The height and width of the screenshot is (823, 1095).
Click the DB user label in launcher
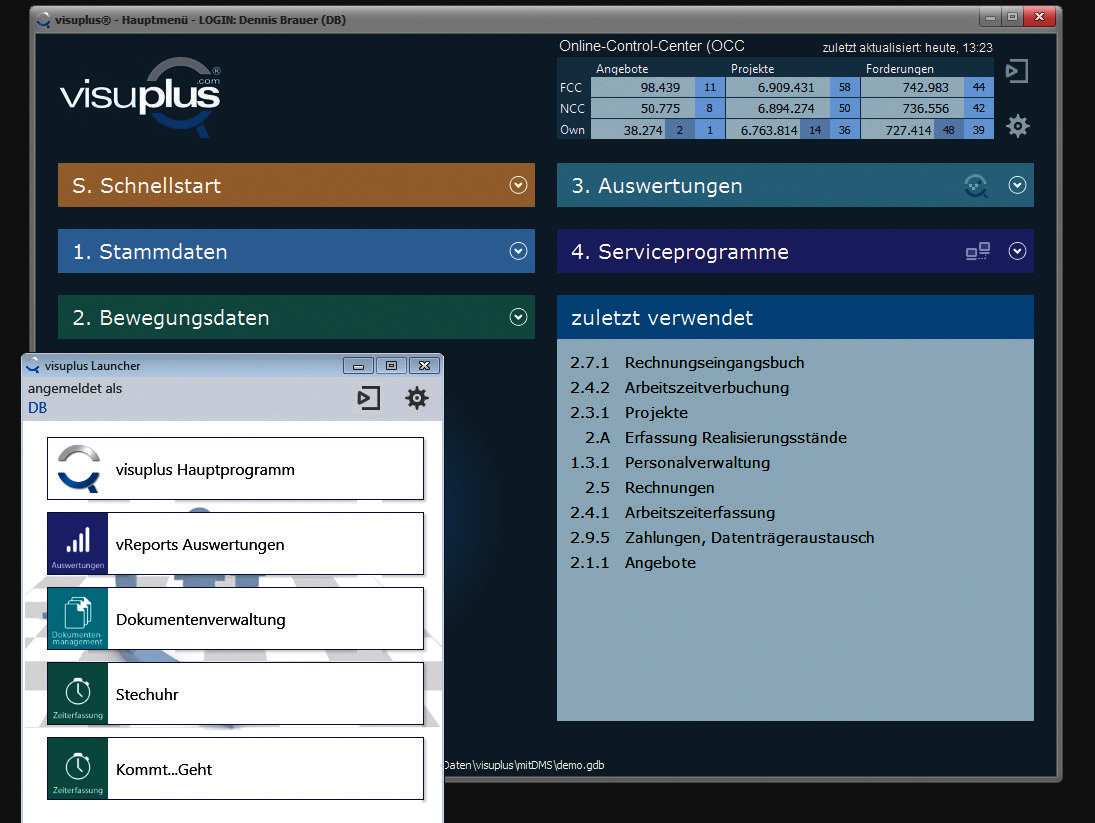38,408
